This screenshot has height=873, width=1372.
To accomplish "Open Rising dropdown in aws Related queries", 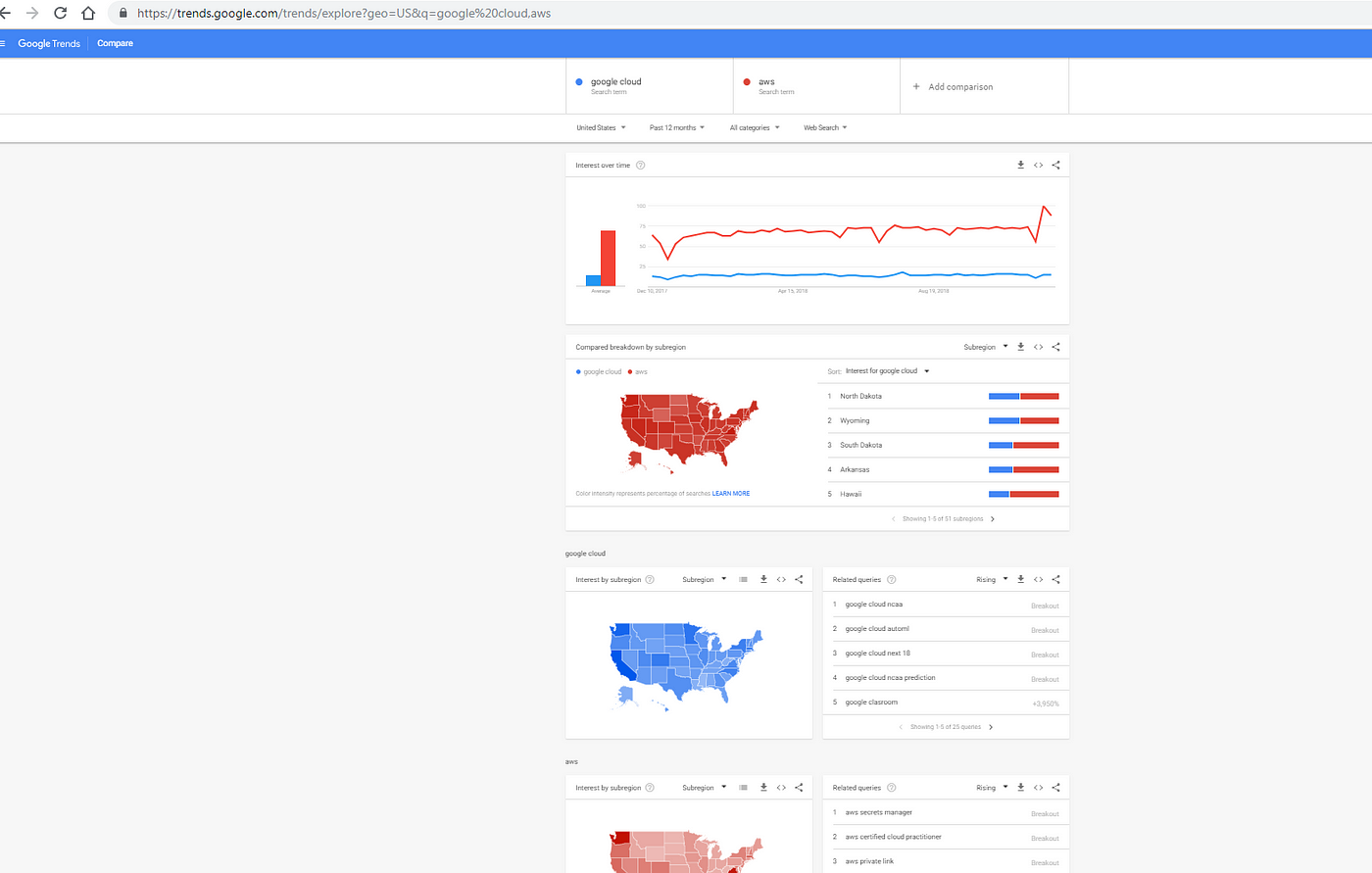I will pyautogui.click(x=992, y=787).
